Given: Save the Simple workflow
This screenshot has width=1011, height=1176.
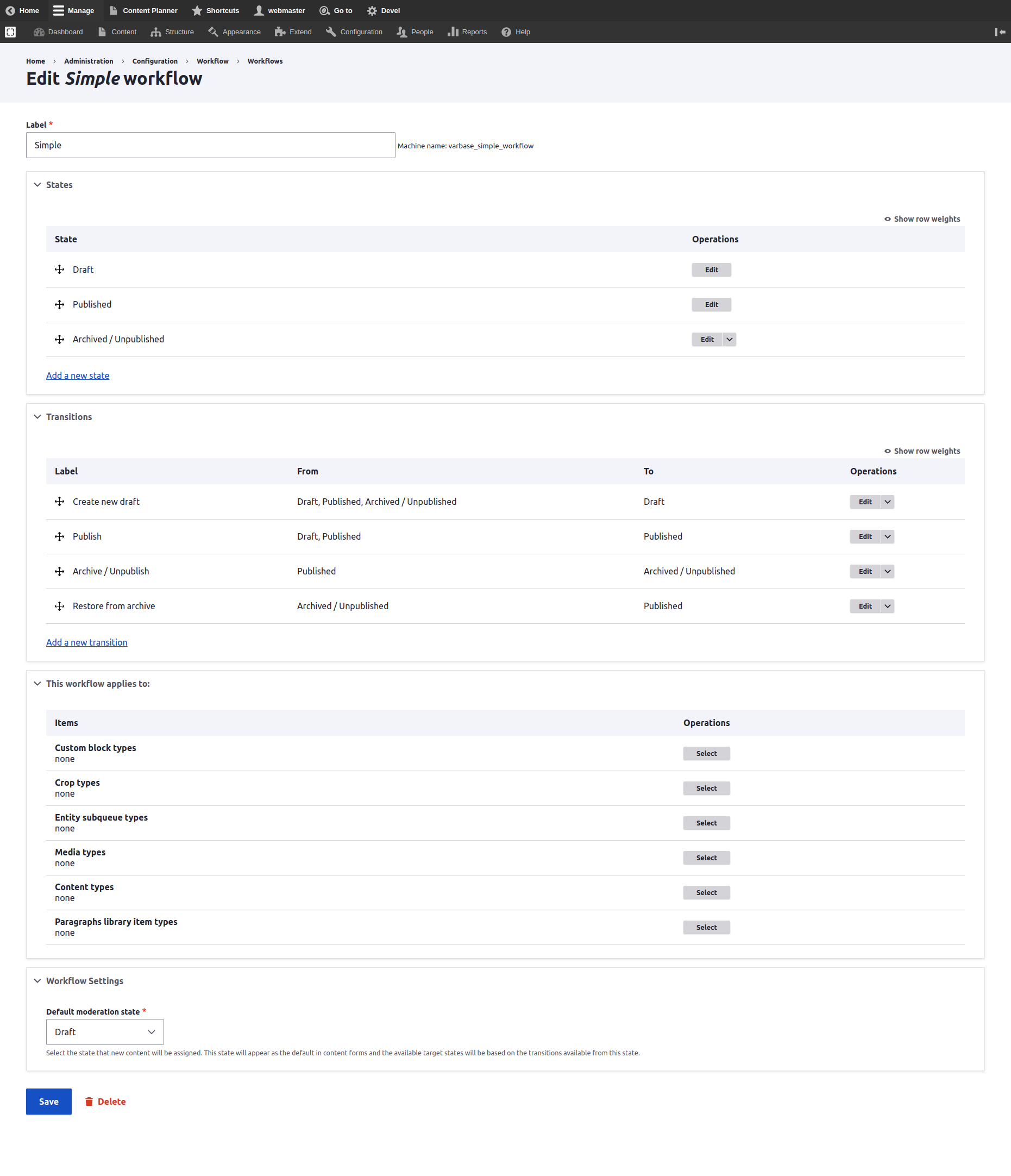Looking at the screenshot, I should pos(48,1101).
